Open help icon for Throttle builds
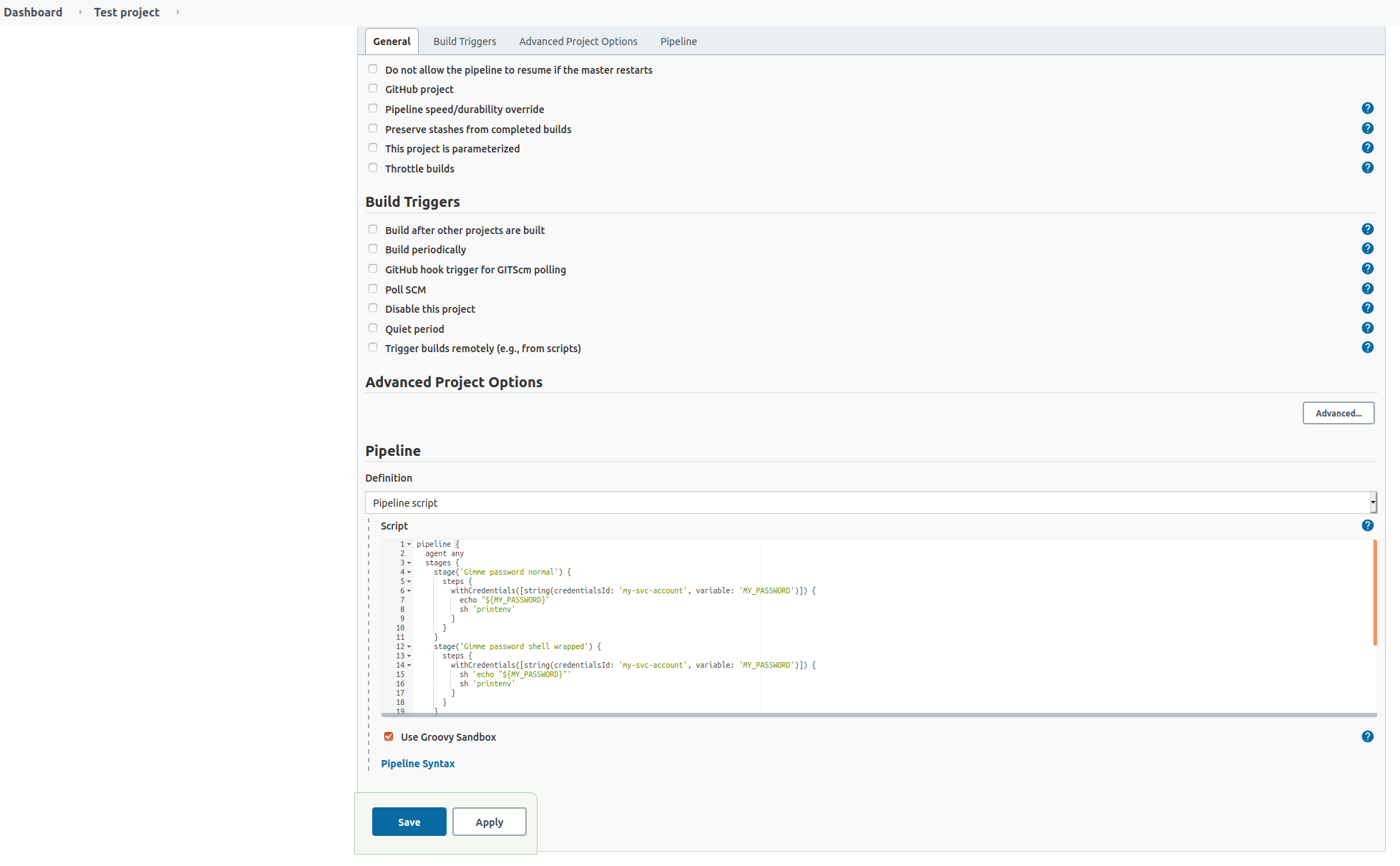 click(x=1367, y=167)
